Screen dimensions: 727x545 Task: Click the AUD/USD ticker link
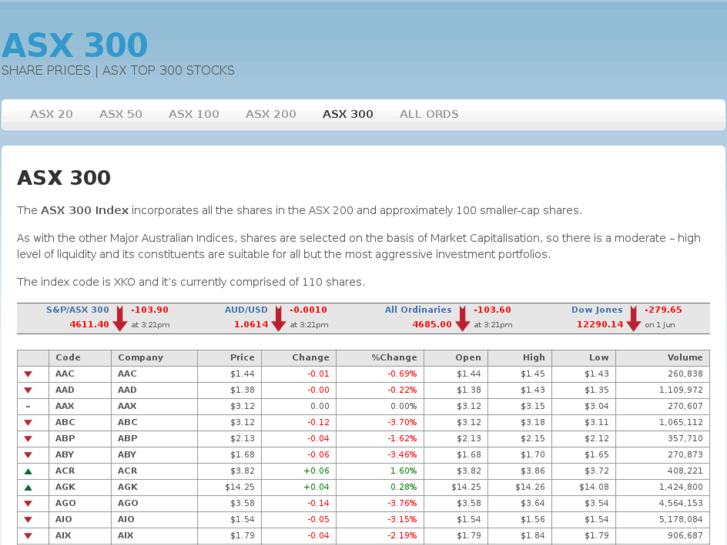click(x=246, y=309)
